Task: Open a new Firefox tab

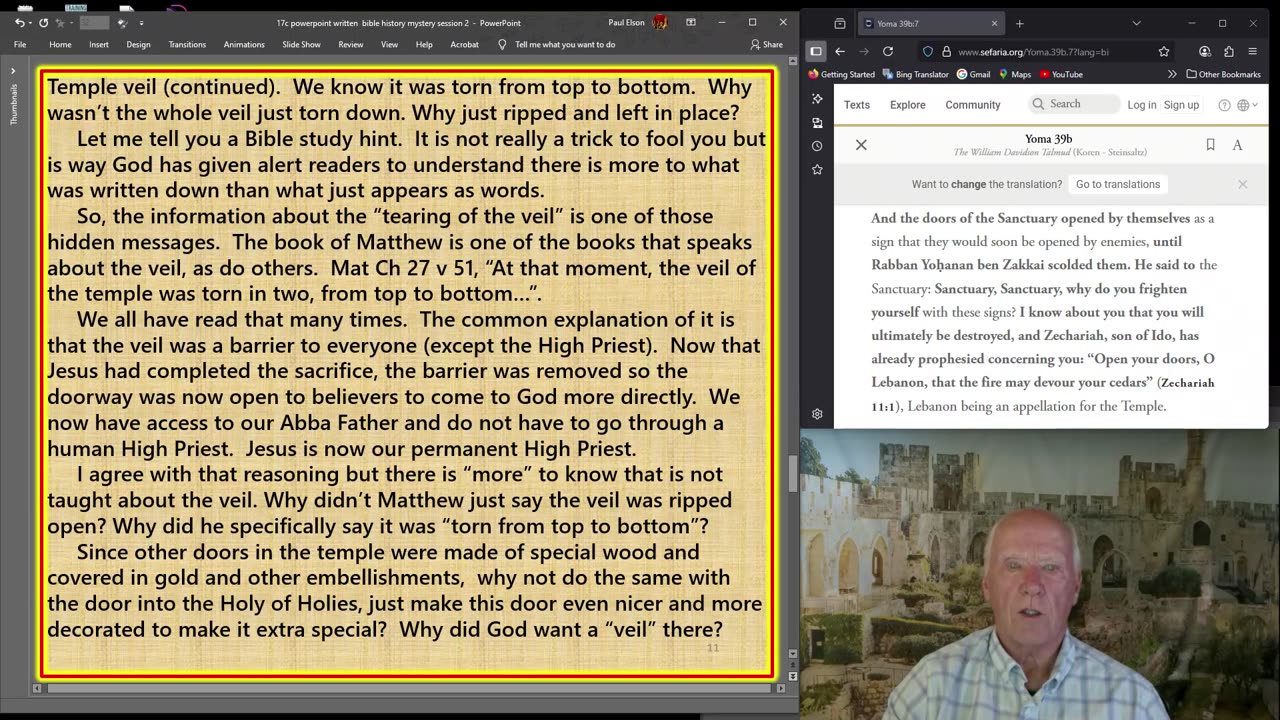Action: [x=1020, y=23]
